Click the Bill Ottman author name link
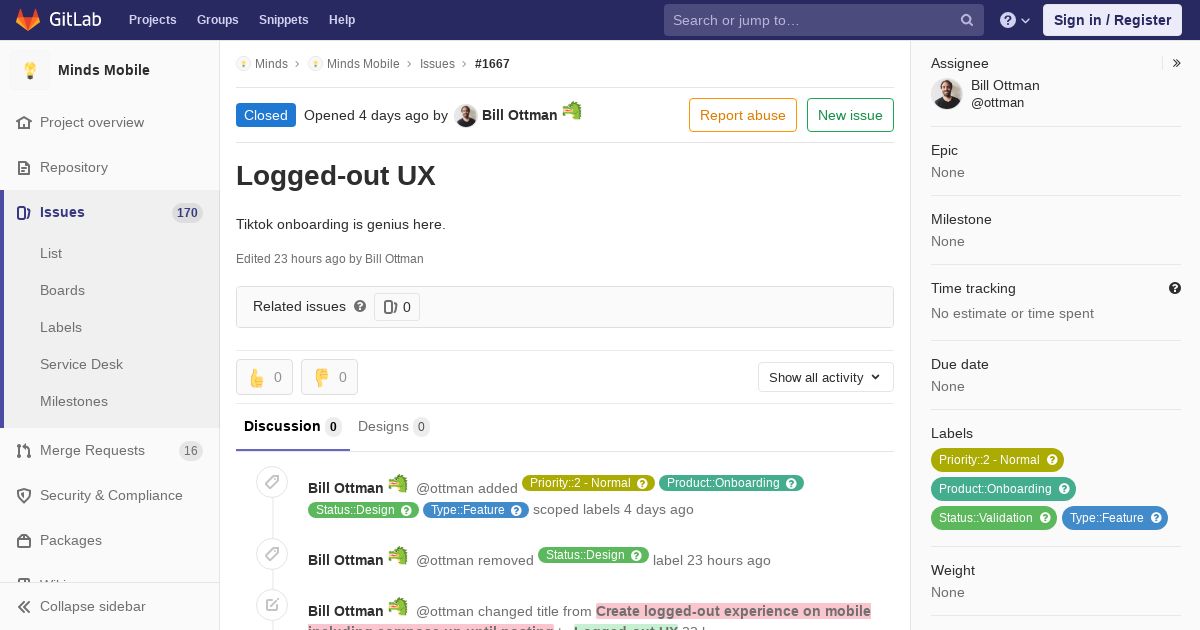The image size is (1200, 630). pos(519,115)
